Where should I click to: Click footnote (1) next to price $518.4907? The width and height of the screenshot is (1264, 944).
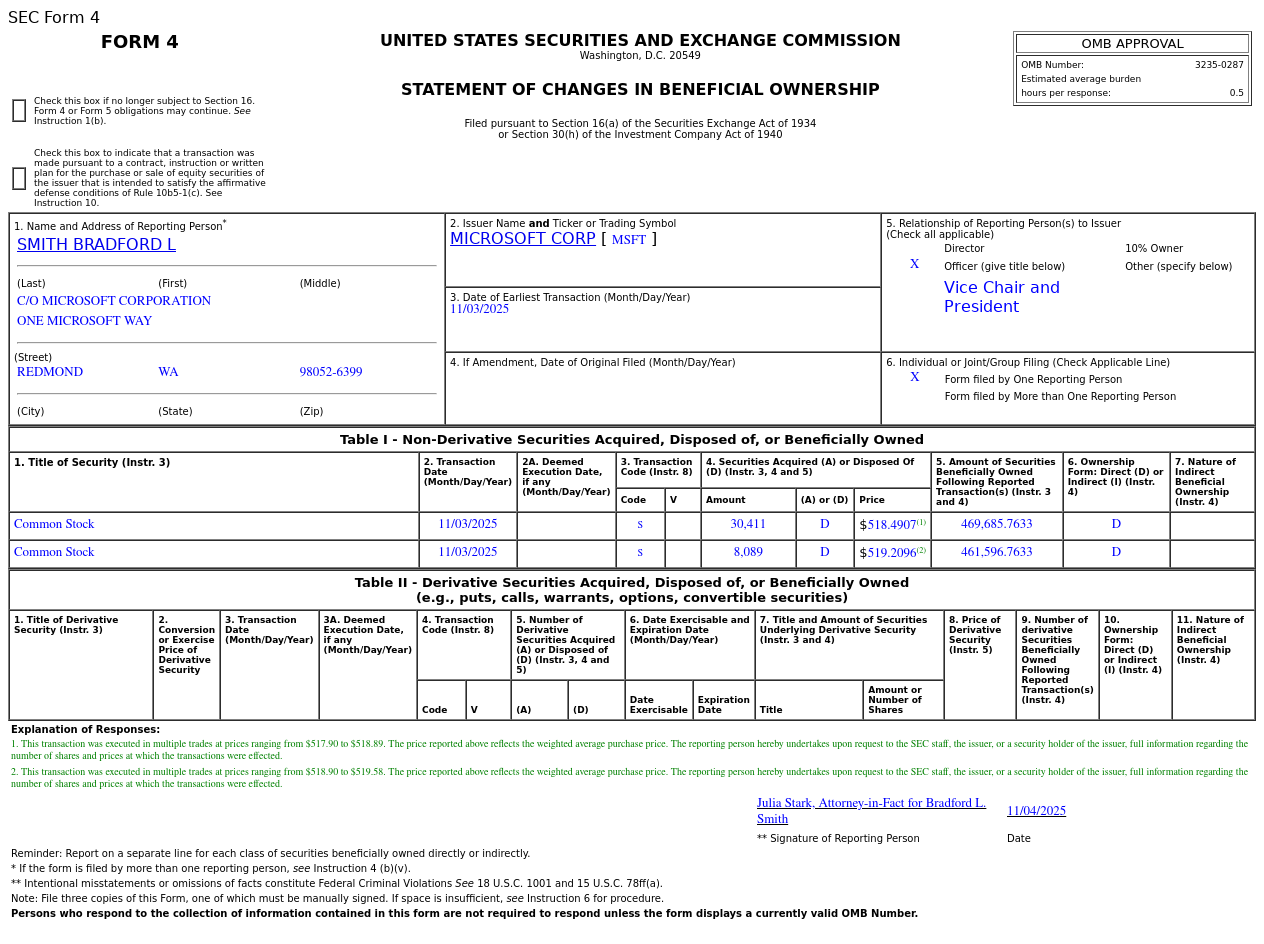pyautogui.click(x=921, y=522)
